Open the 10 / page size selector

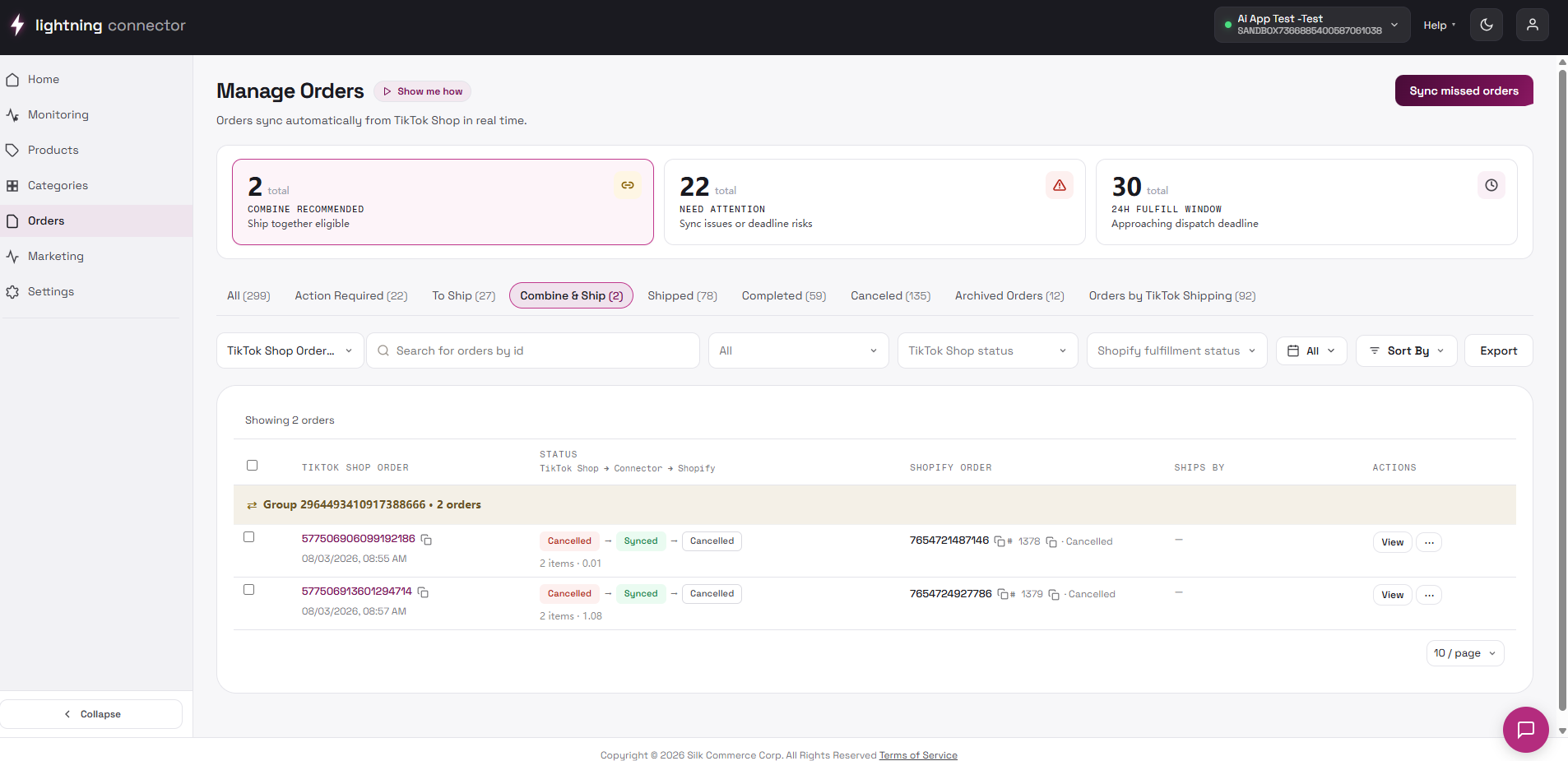1465,653
